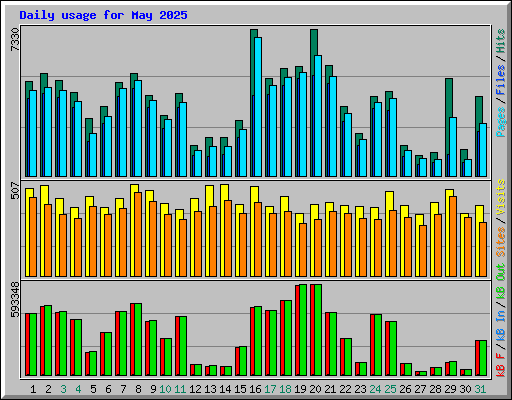Viewport: 512px width, 400px height.
Task: Click the "Hits" legend label
Action: pyautogui.click(x=501, y=41)
